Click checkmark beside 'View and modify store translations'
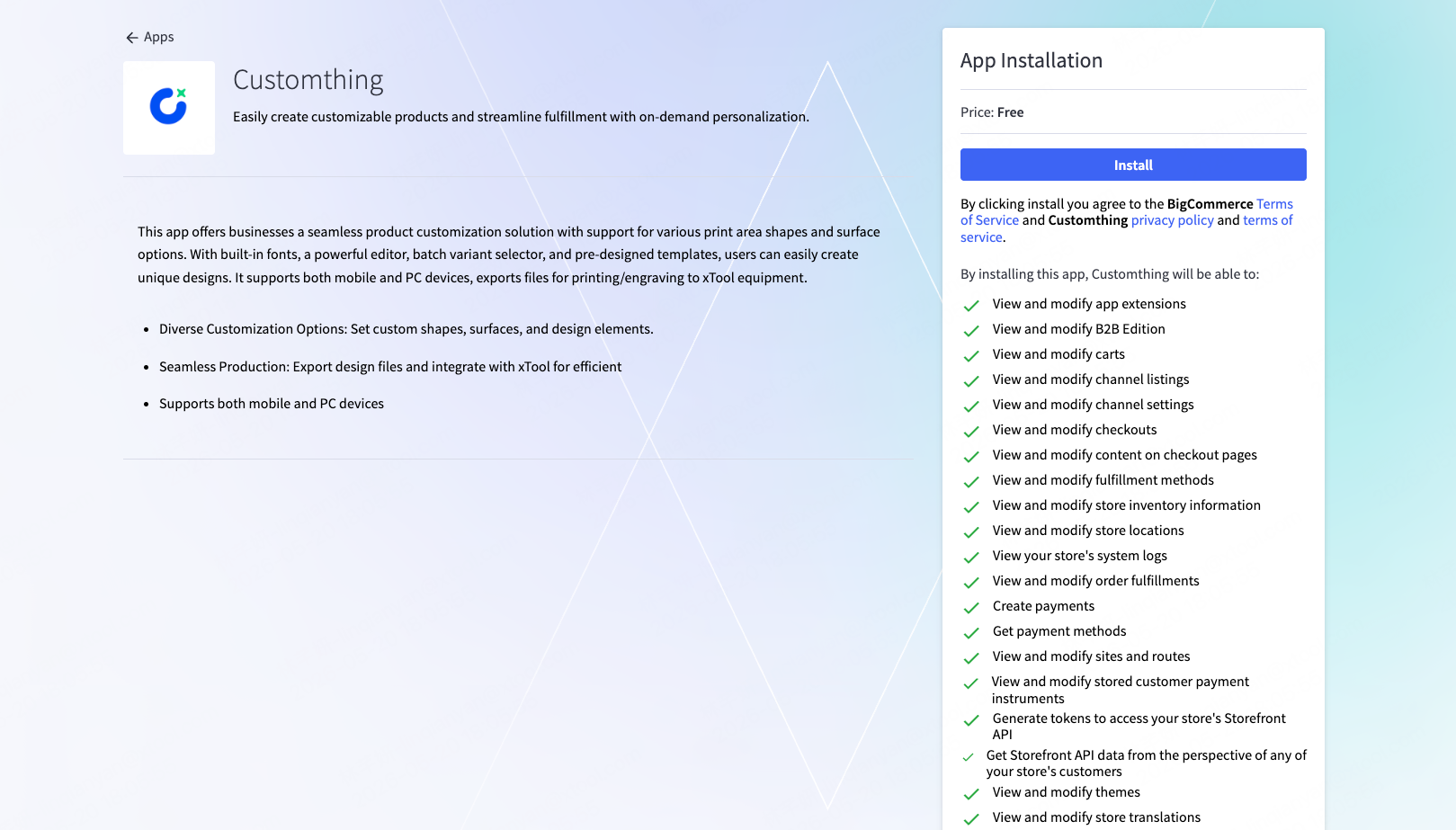 click(x=971, y=819)
